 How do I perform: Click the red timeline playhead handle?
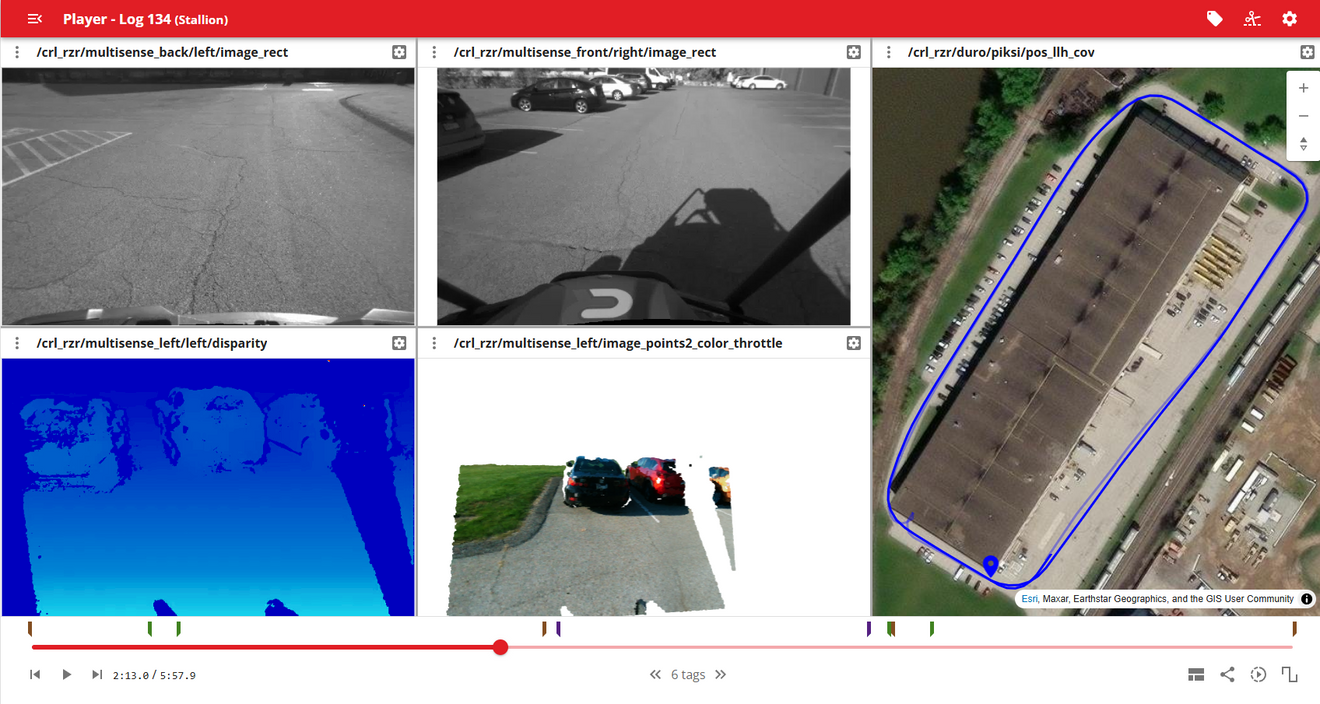tap(501, 647)
